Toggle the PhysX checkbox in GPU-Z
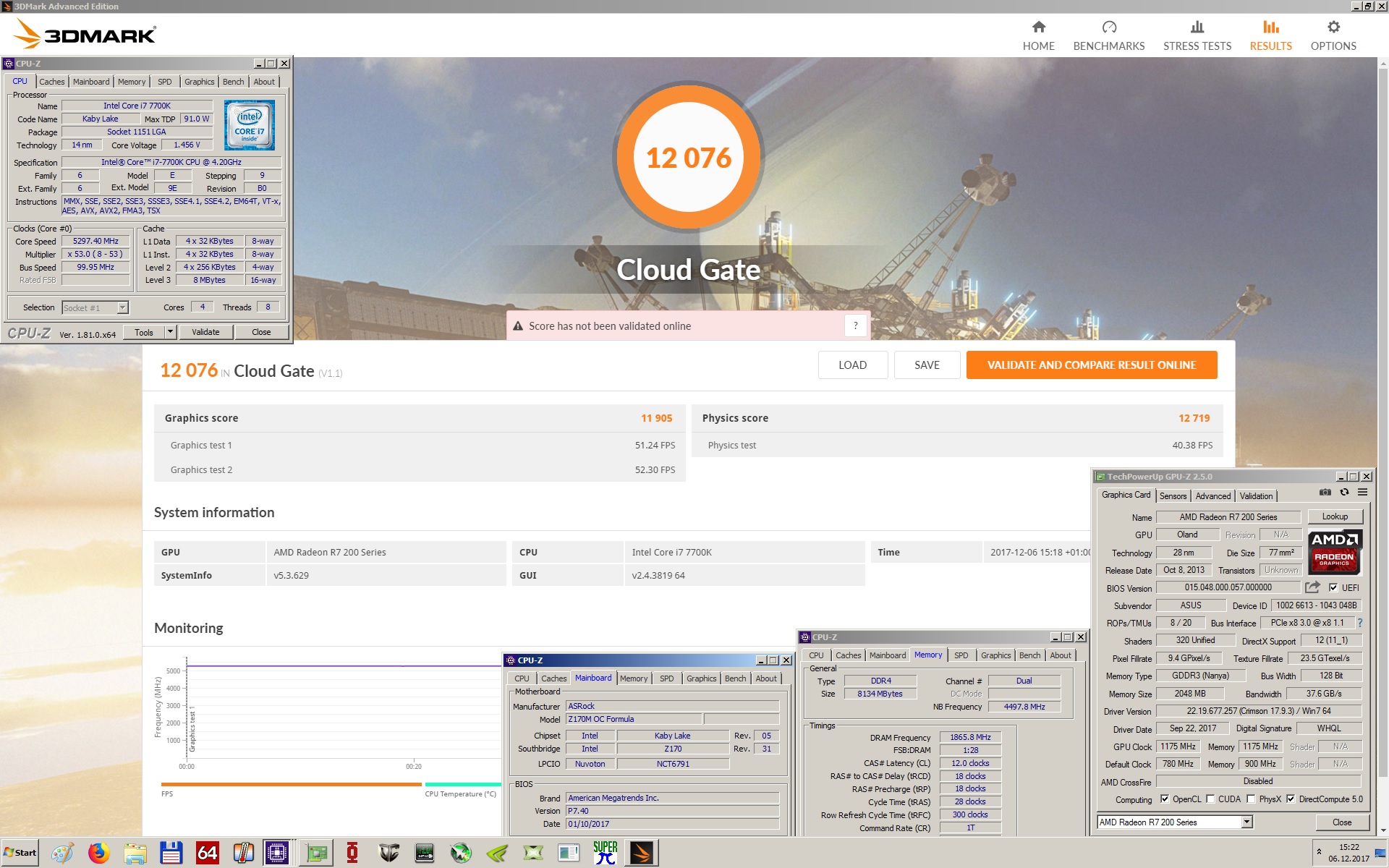The image size is (1389, 868). coord(1250,799)
